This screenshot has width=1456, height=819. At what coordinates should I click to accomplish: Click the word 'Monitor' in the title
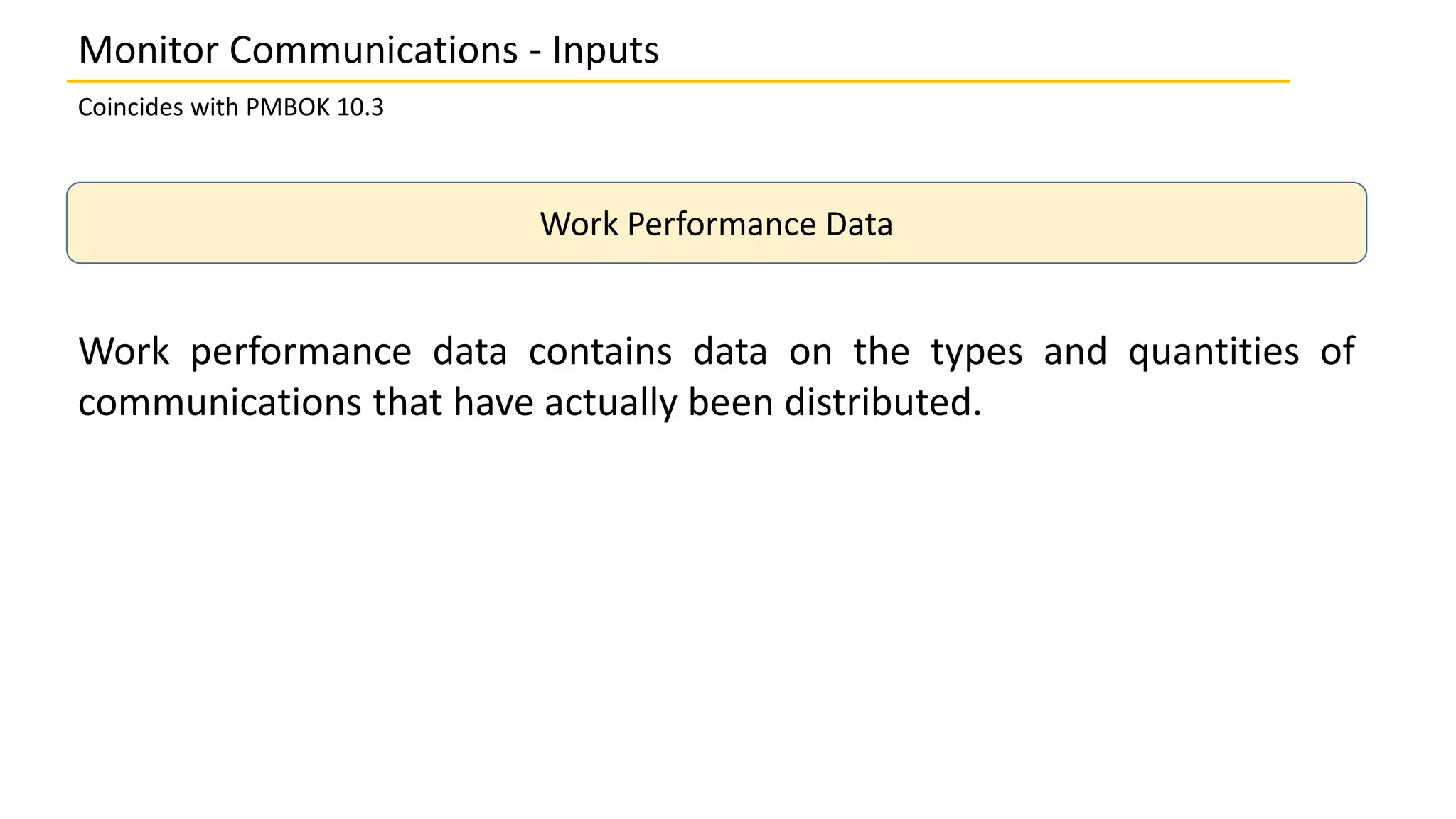pos(148,50)
